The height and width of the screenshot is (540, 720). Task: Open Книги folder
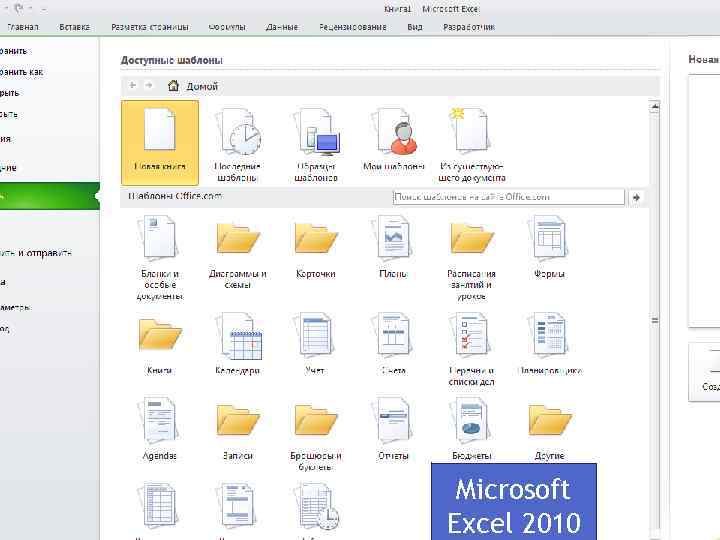160,345
